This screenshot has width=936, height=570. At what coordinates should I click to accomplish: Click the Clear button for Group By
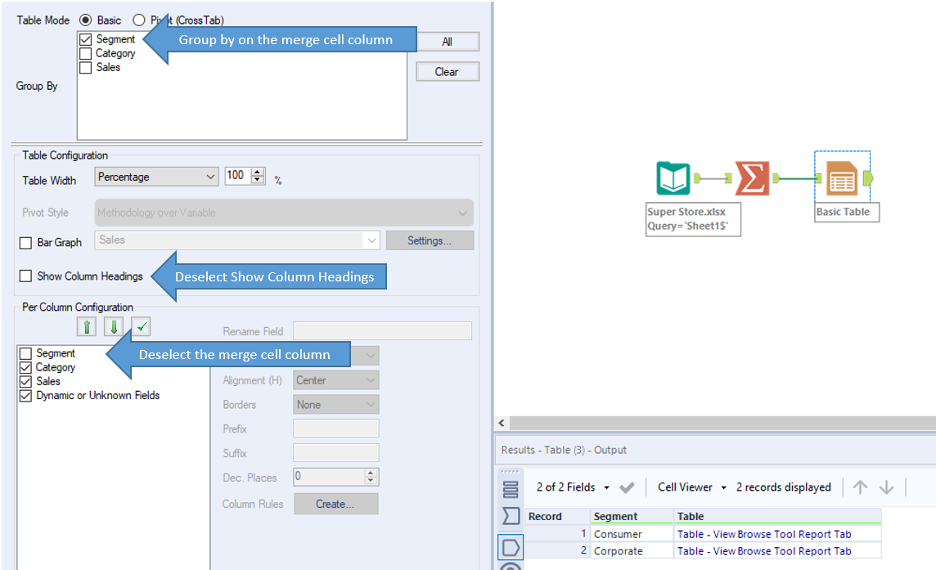[447, 72]
